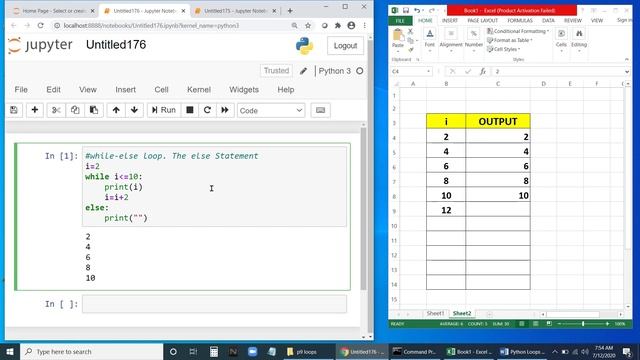Adjust the Excel zoom slider in status bar

(x=583, y=324)
